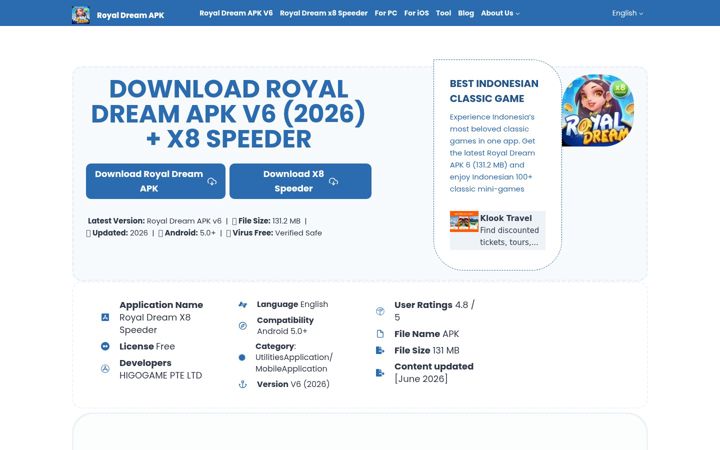Click the Royal Dream game artwork image
Image resolution: width=720 pixels, height=450 pixels.
(x=597, y=110)
